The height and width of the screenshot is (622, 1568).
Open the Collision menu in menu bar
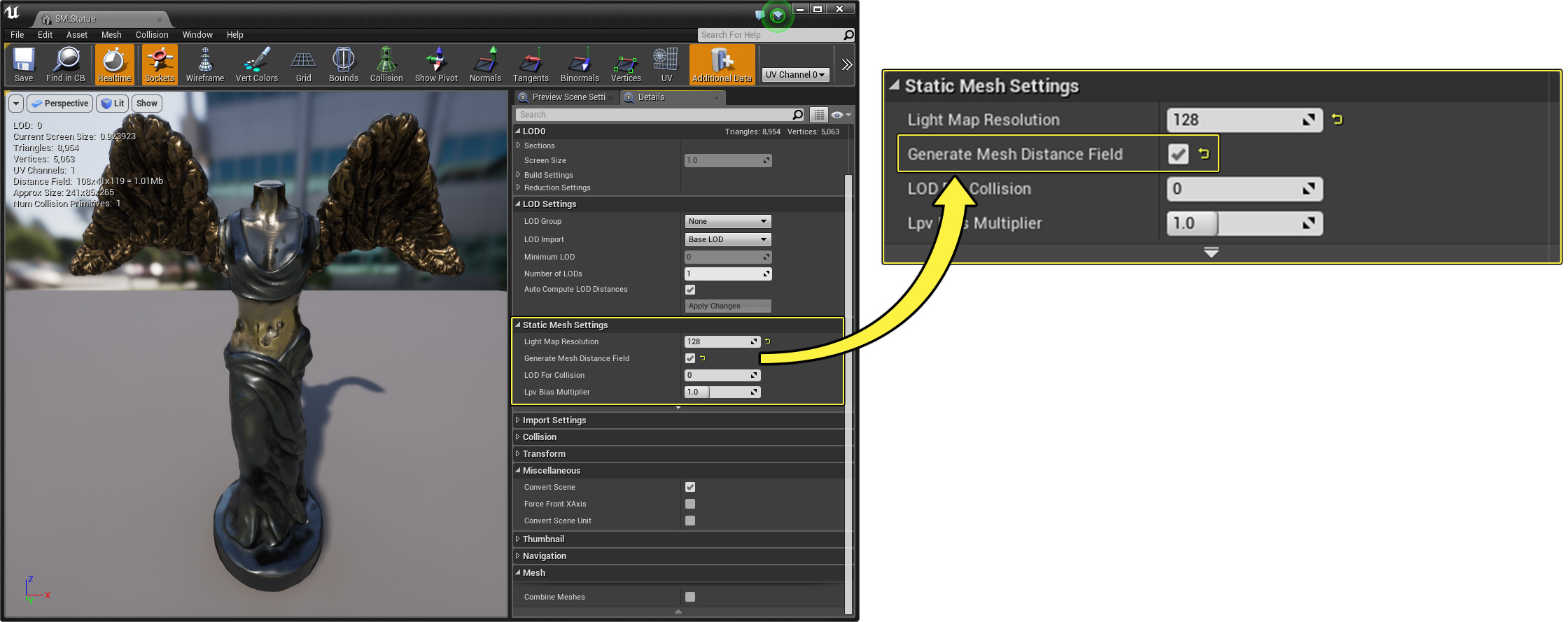[x=152, y=35]
